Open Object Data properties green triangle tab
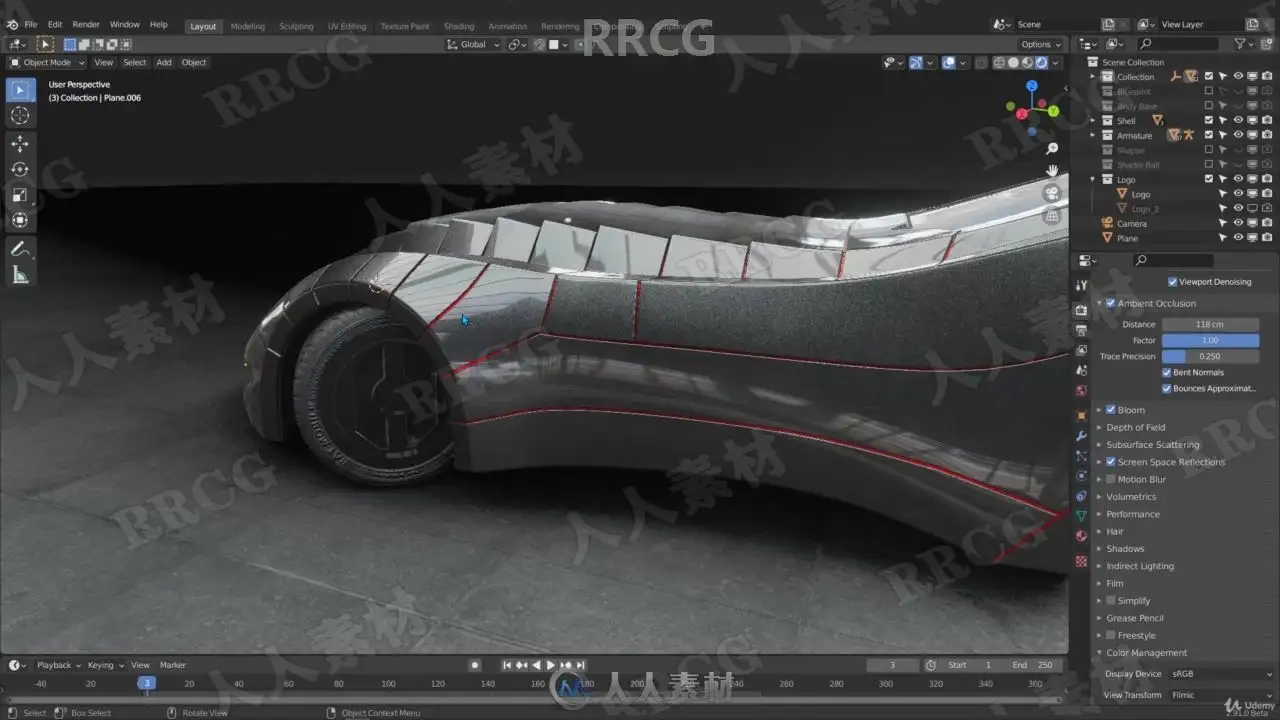 pos(1081,516)
